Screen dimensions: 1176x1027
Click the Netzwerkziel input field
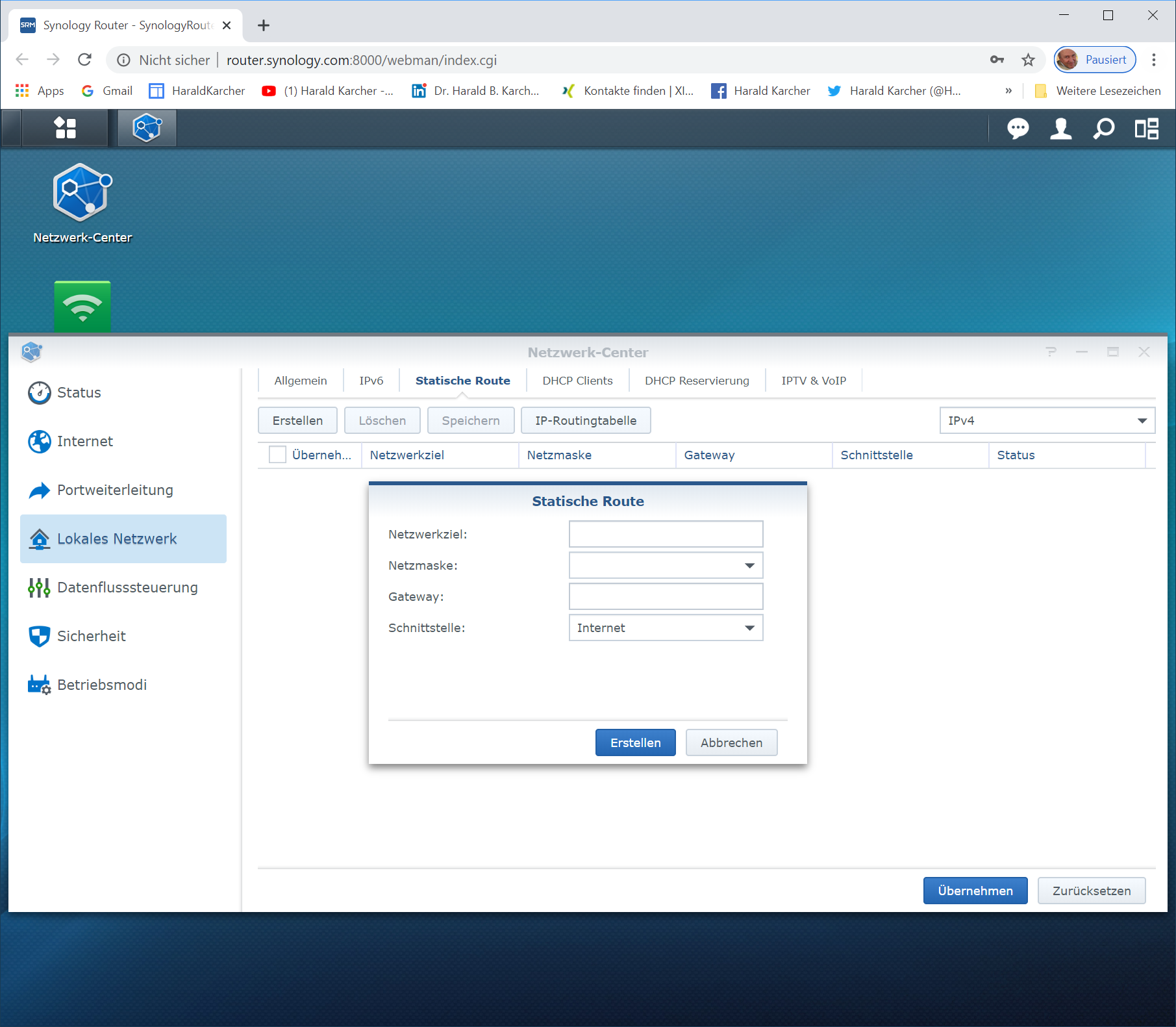pyautogui.click(x=666, y=535)
